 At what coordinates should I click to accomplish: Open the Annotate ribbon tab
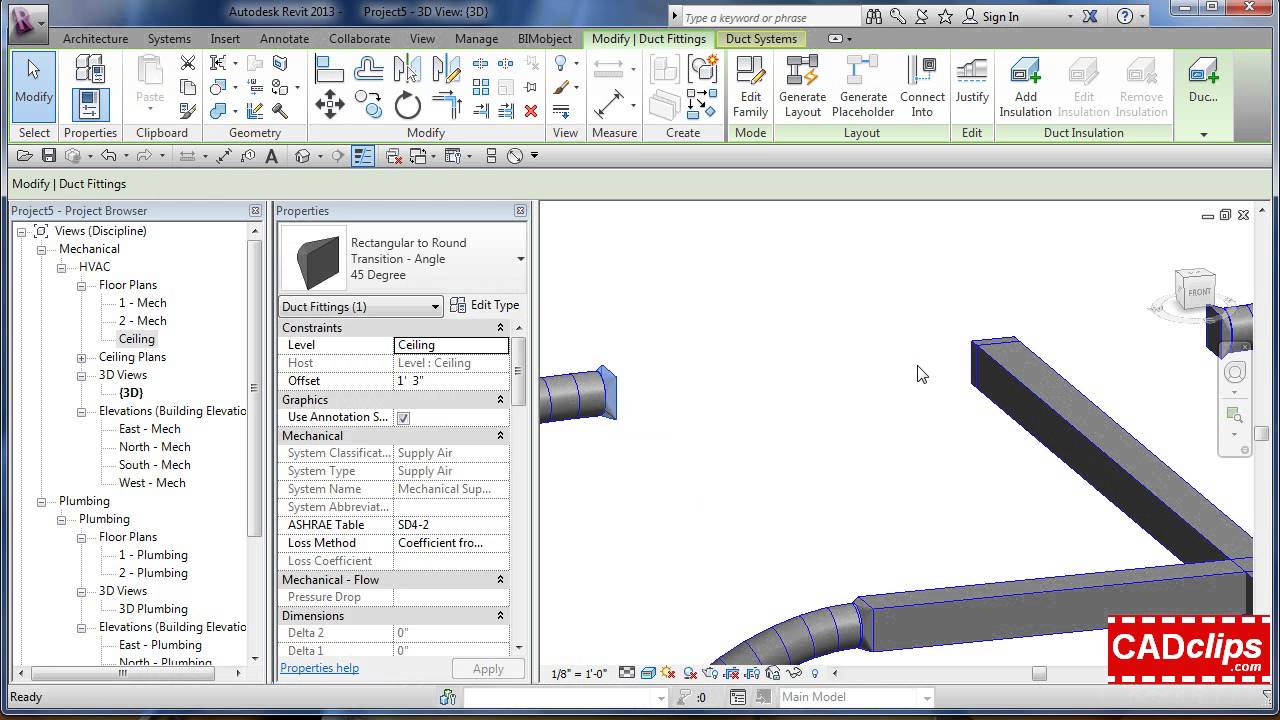284,39
